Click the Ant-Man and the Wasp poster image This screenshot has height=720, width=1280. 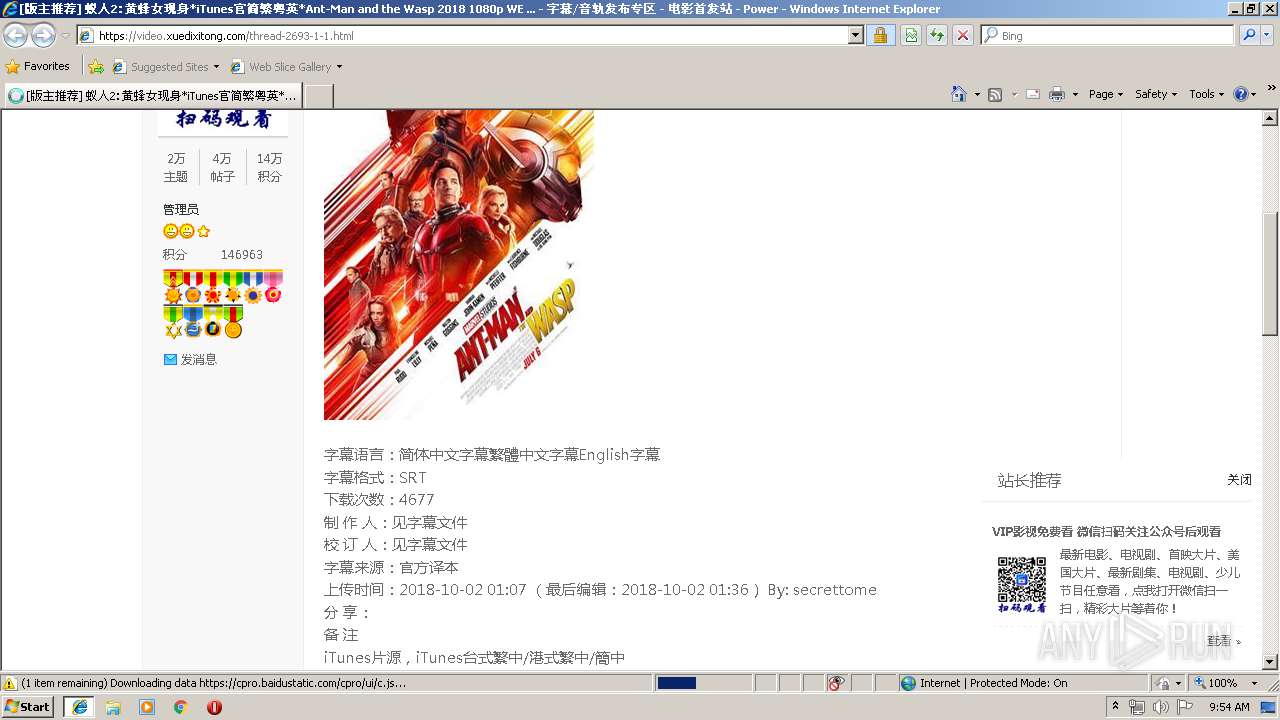pyautogui.click(x=459, y=265)
